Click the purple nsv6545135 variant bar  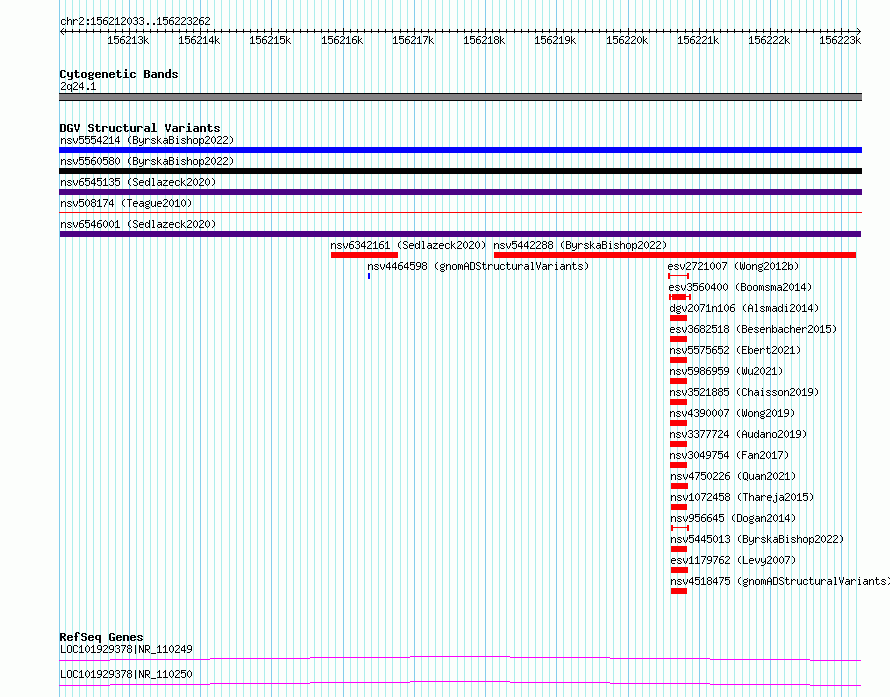(x=460, y=192)
